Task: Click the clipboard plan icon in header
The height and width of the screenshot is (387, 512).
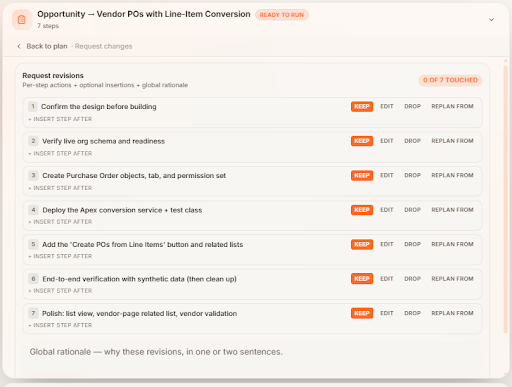Action: click(22, 20)
